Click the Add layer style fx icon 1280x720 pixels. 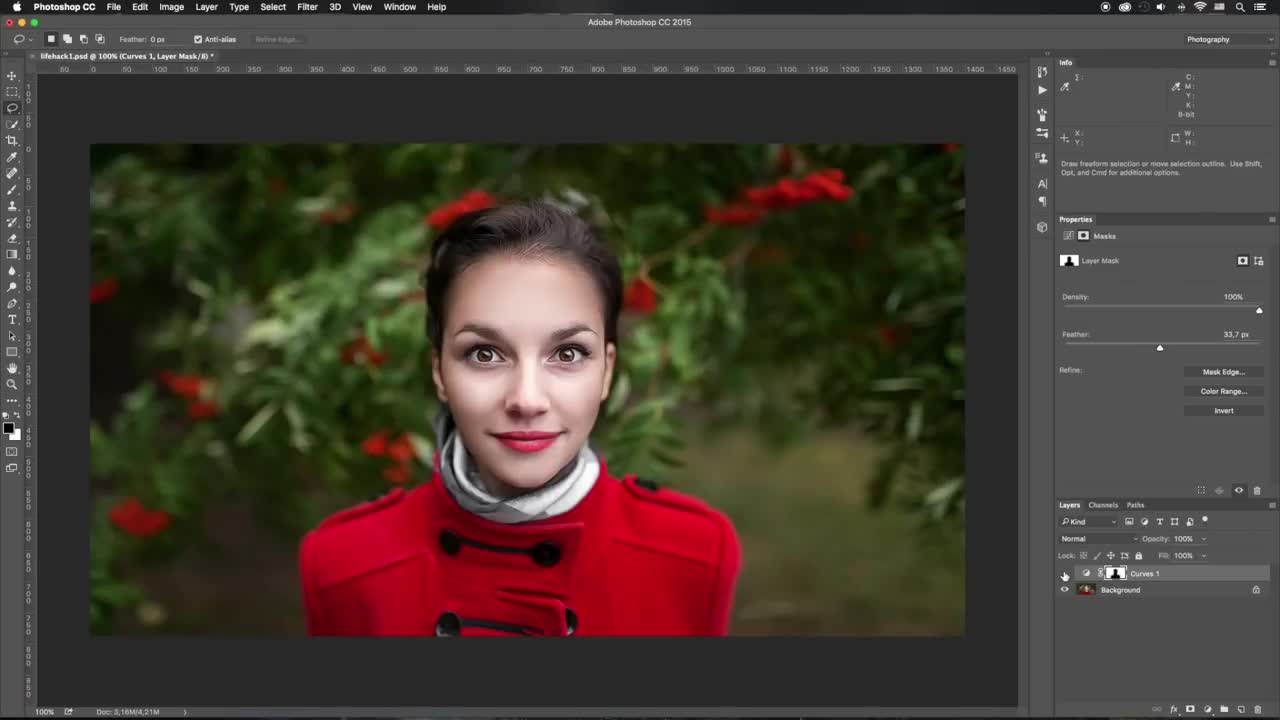tap(1174, 710)
